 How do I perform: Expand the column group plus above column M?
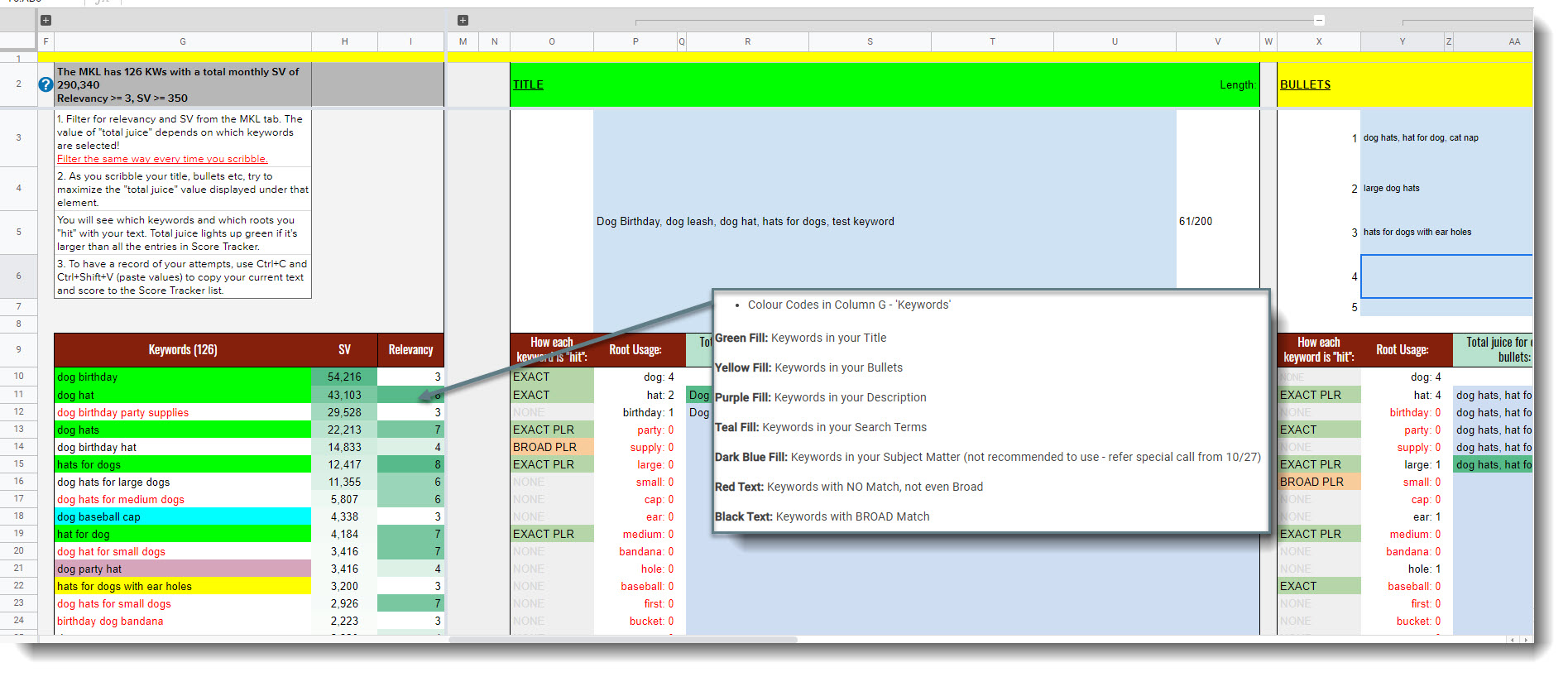point(463,20)
